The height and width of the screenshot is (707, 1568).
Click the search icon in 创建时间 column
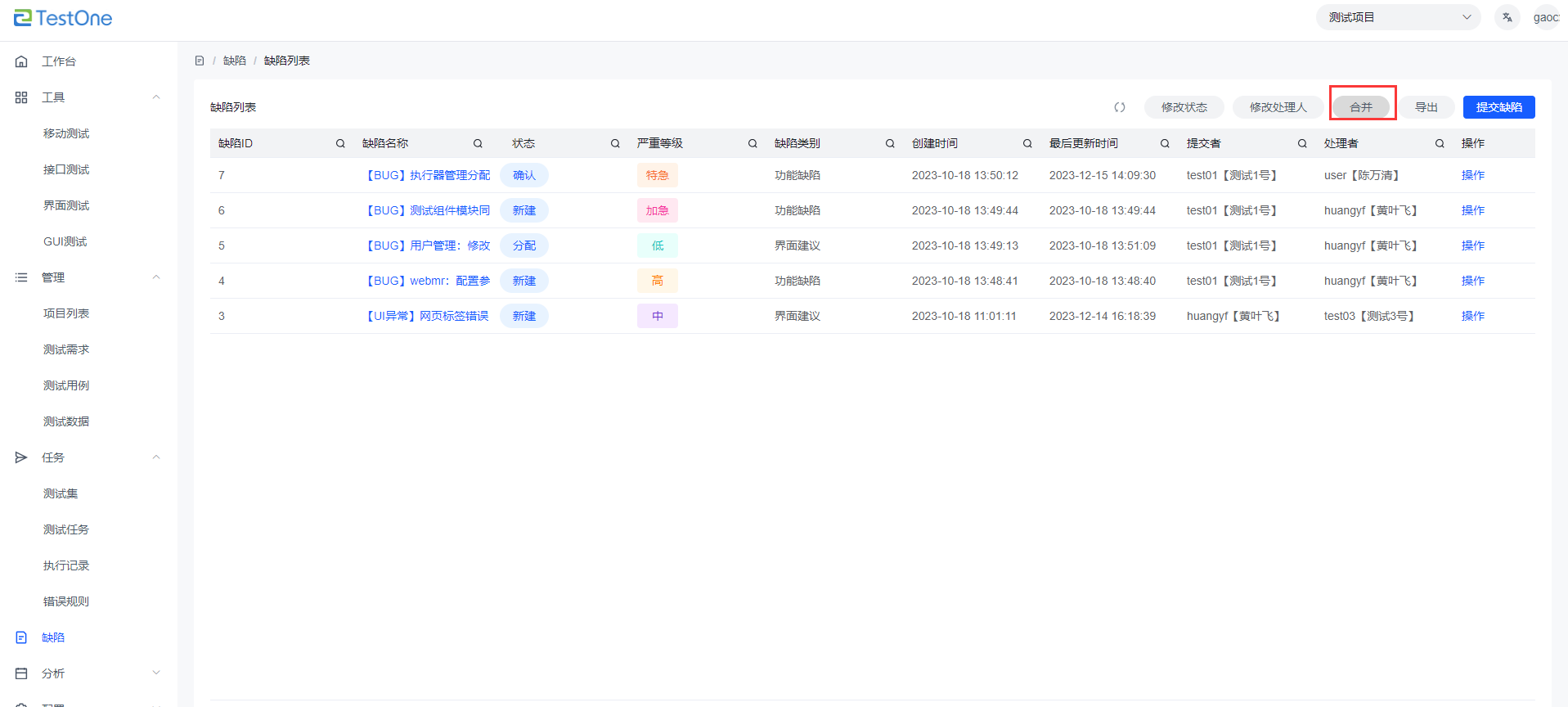[1027, 143]
